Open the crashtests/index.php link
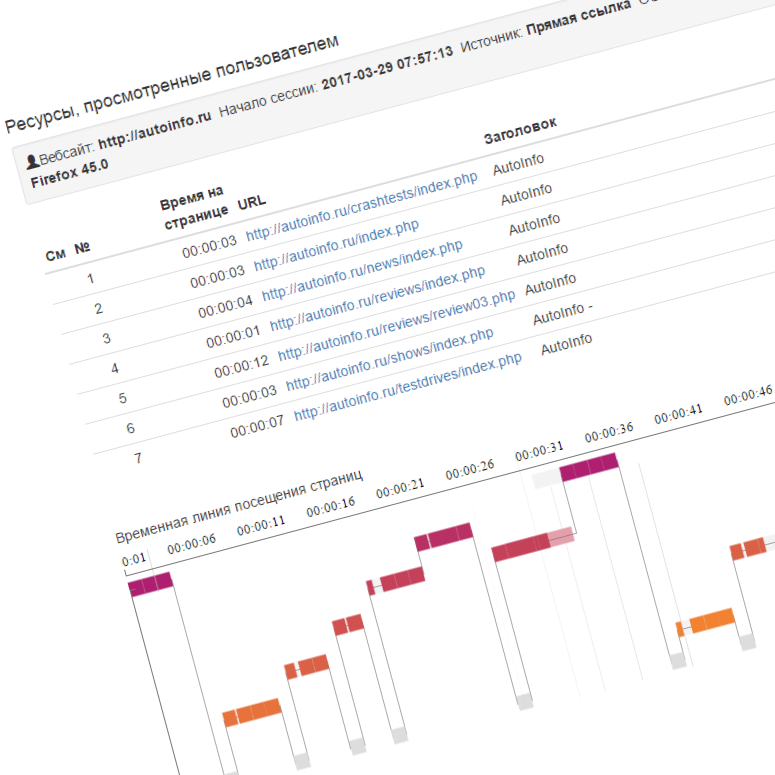 coord(362,206)
